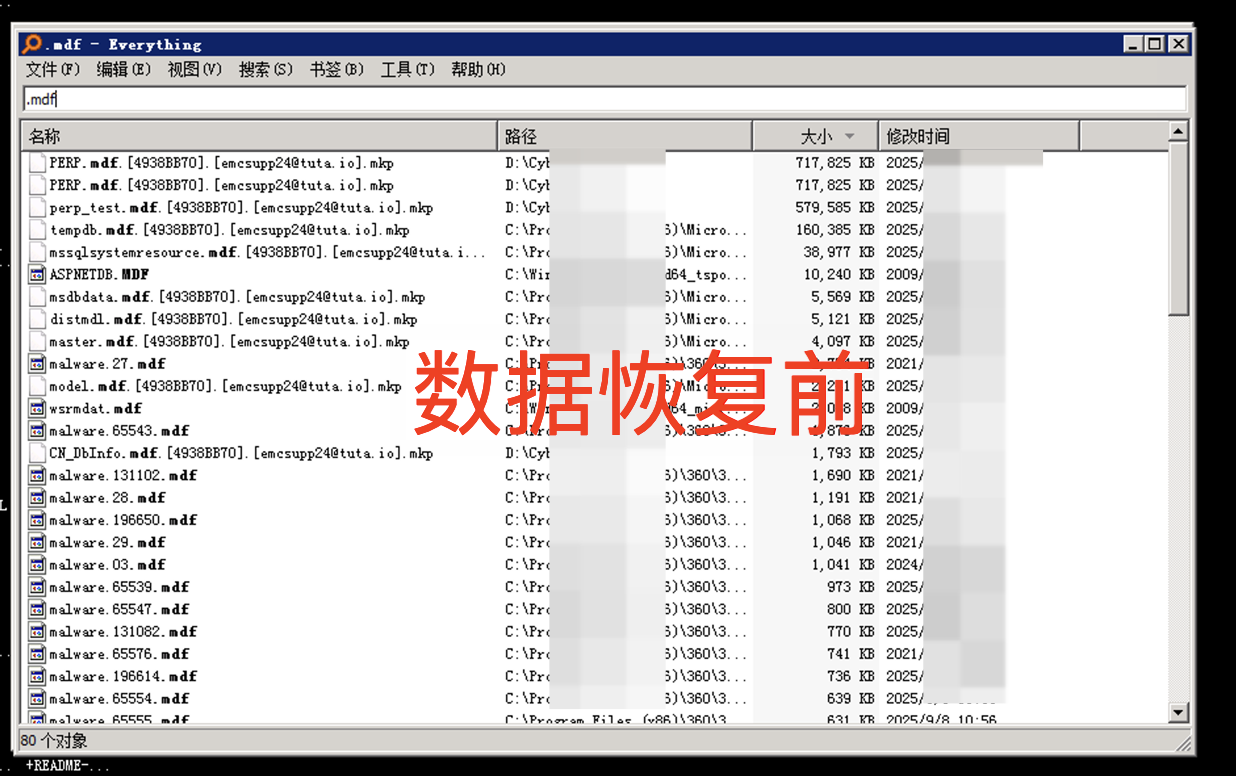1236x776 pixels.
Task: Open the 搜索(S) menu
Action: pyautogui.click(x=265, y=69)
